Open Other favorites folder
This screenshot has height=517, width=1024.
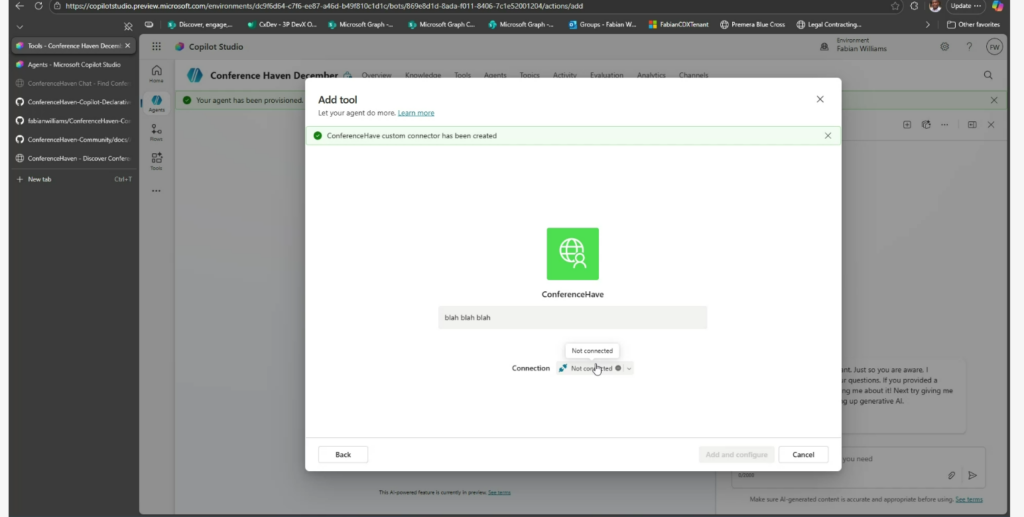[x=973, y=25]
